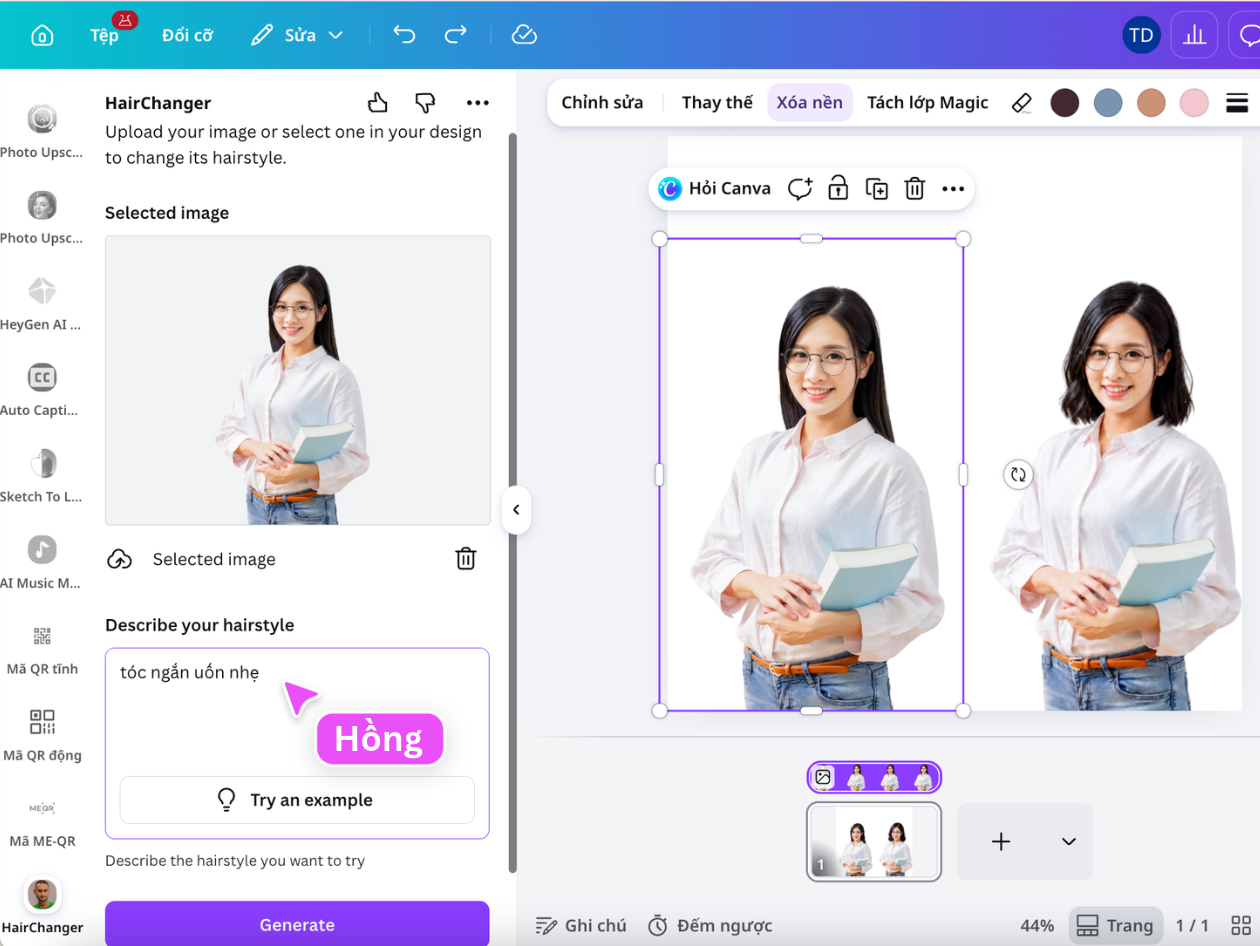Open the Auto Captions app

pyautogui.click(x=41, y=389)
